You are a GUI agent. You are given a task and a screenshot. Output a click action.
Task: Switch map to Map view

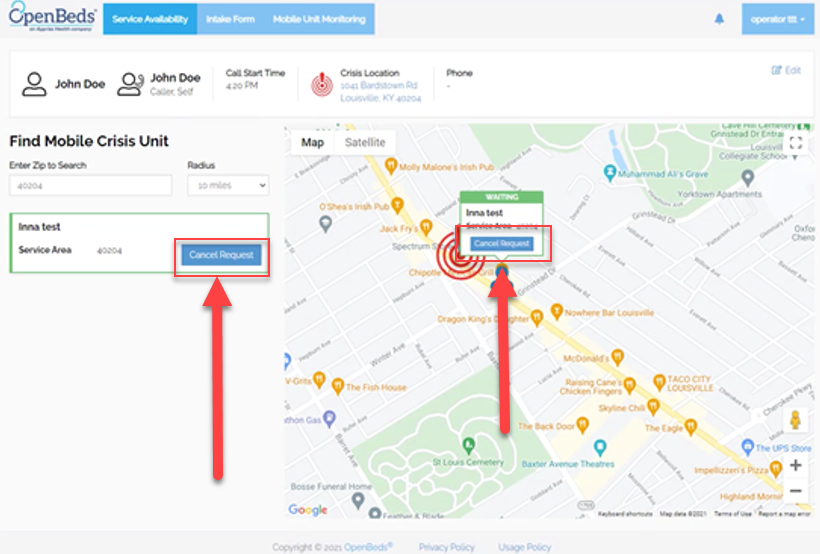pyautogui.click(x=312, y=142)
